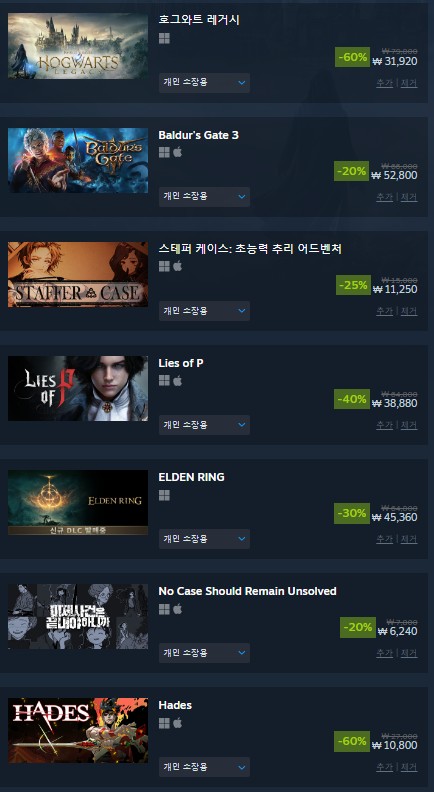Click the Apple icon under 스태퍼 케이스
The height and width of the screenshot is (792, 434).
point(177,266)
